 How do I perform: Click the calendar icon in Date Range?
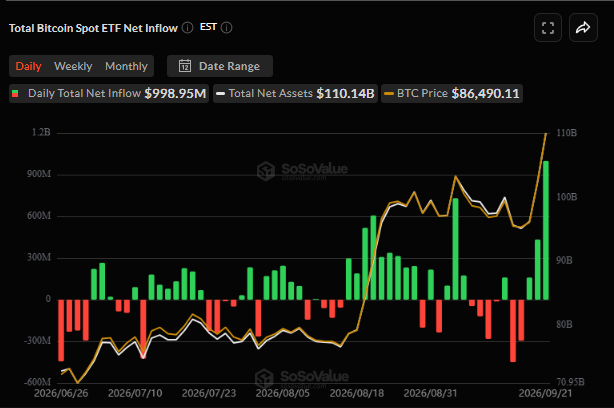click(185, 66)
